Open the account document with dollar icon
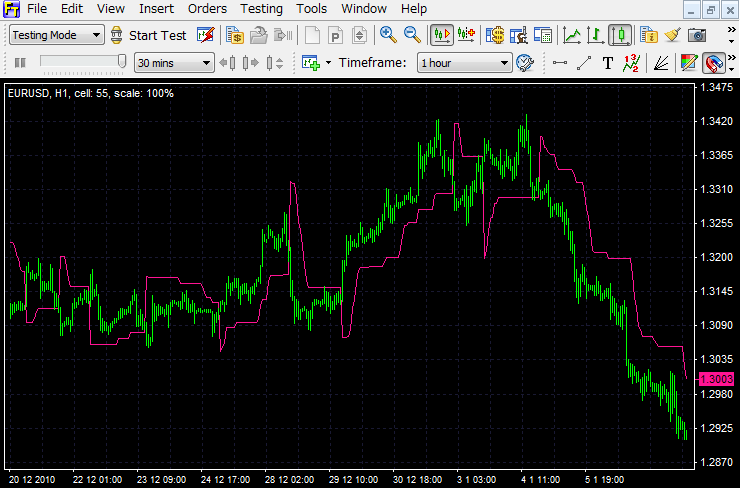The height and width of the screenshot is (488, 740). [235, 35]
